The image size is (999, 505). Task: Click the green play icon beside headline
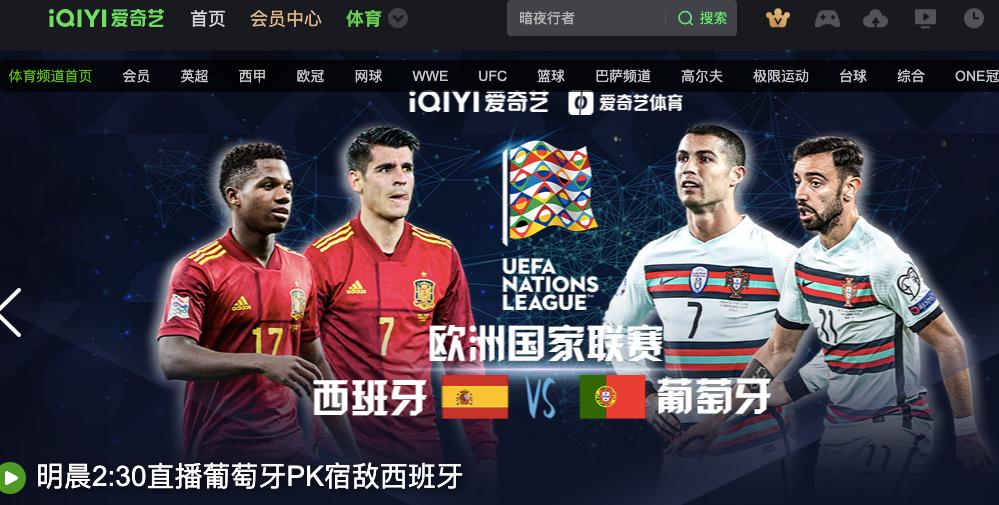click(x=12, y=476)
